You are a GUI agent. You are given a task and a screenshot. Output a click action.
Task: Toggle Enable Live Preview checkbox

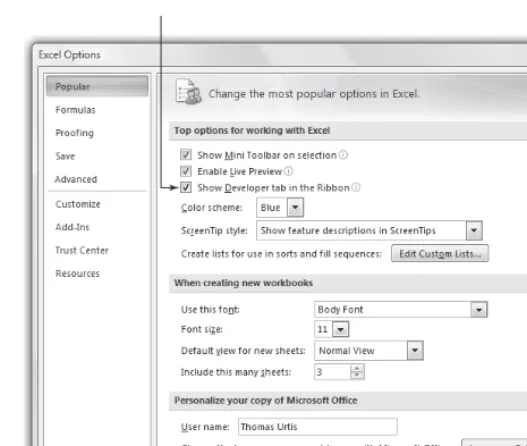(186, 171)
